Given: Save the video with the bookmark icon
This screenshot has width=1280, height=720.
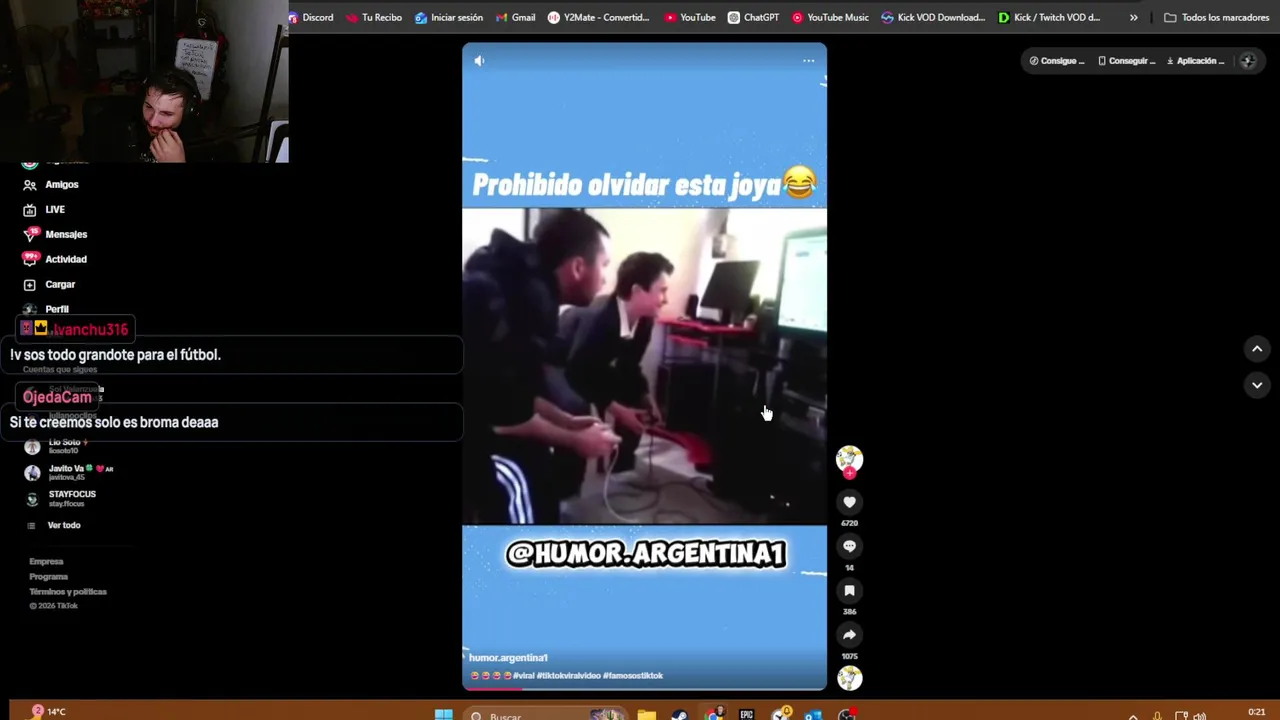Looking at the screenshot, I should [849, 590].
